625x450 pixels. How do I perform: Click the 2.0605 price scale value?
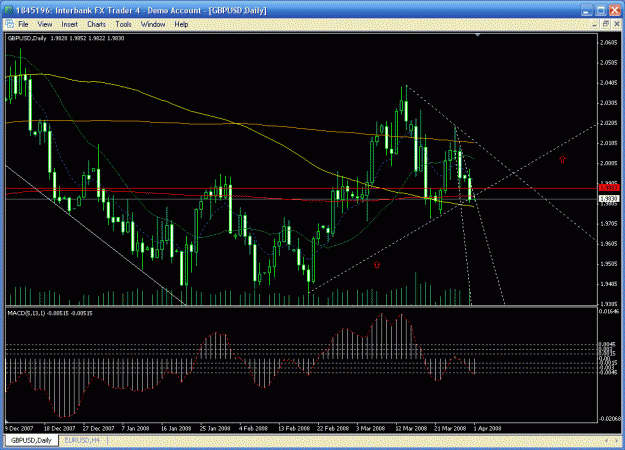pos(609,43)
